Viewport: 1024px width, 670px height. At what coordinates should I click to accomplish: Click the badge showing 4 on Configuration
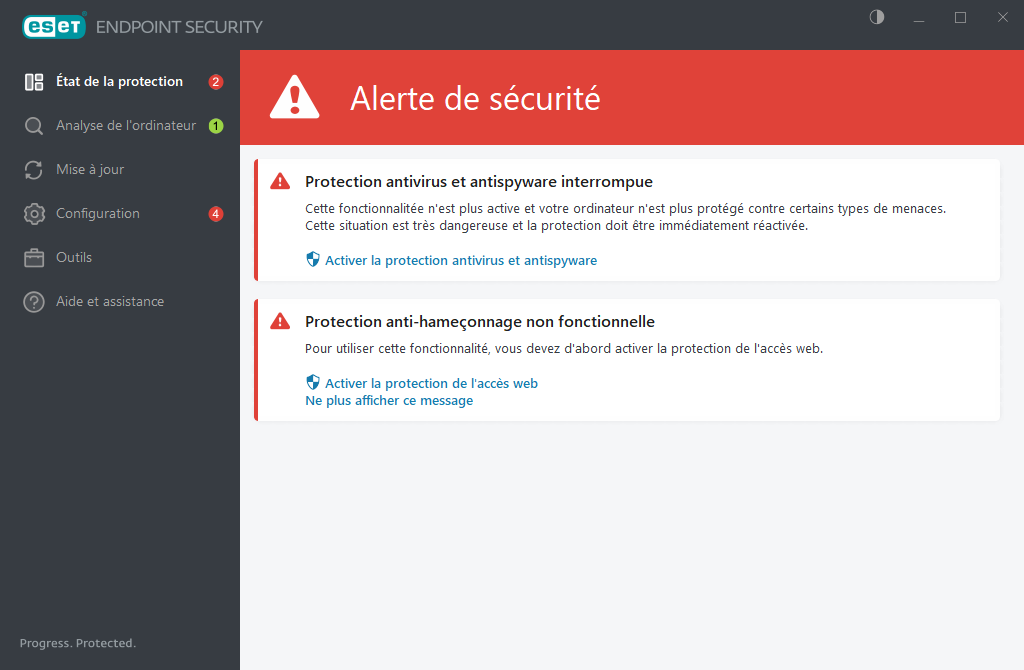tap(215, 213)
